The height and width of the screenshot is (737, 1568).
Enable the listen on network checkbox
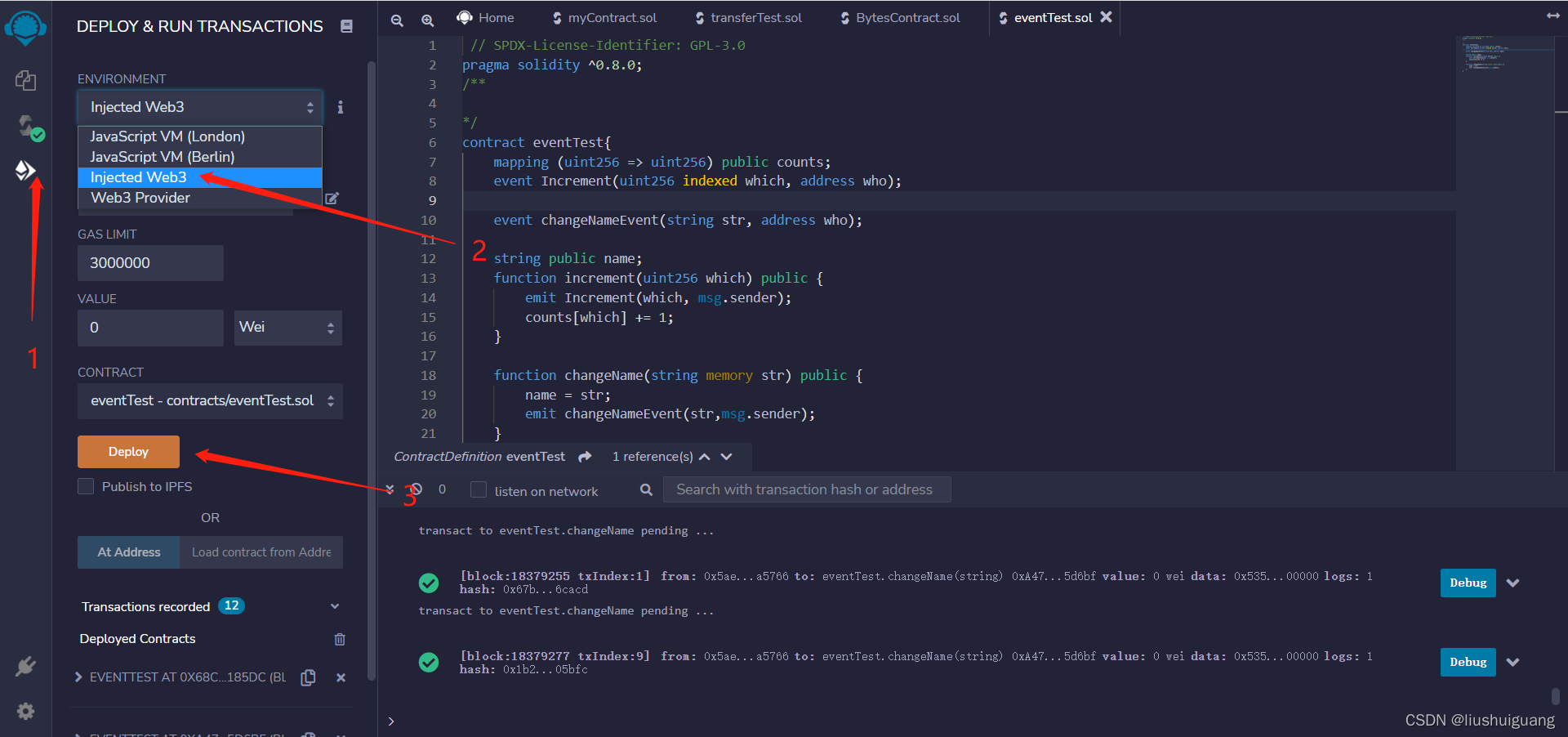click(477, 489)
